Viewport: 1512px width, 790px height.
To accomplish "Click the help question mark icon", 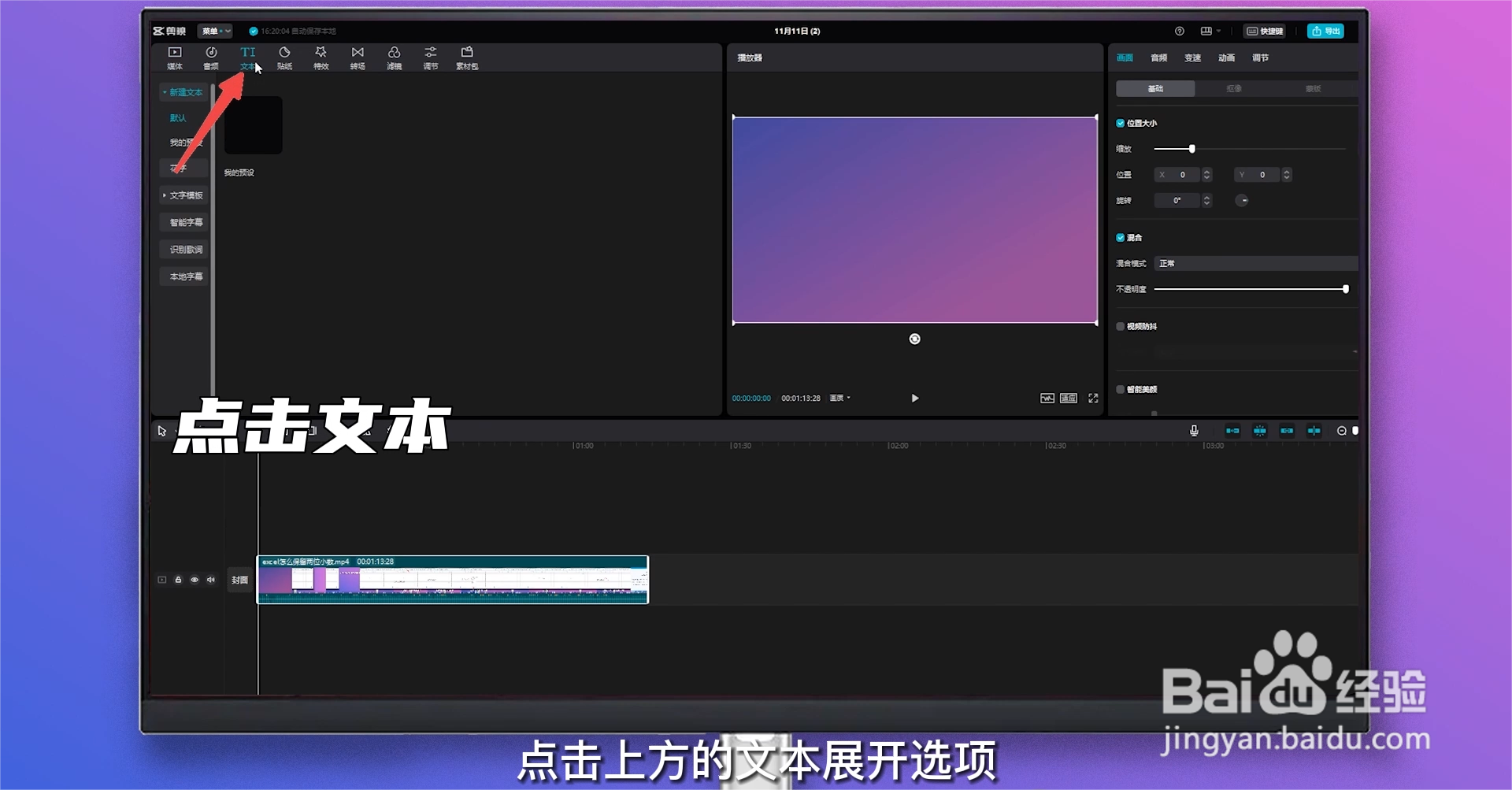I will [1179, 32].
